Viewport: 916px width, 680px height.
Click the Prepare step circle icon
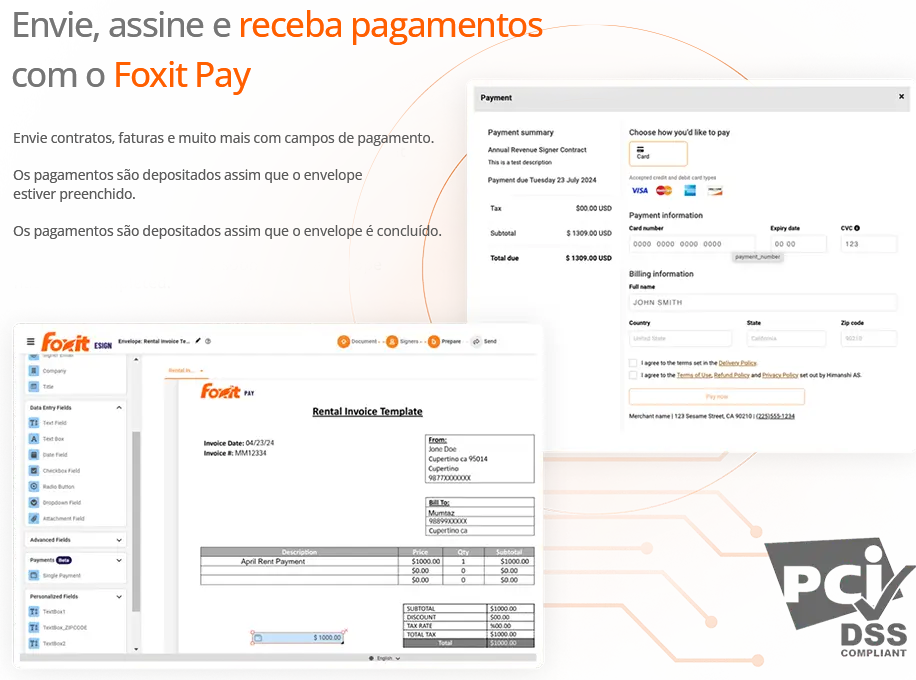pos(433,341)
